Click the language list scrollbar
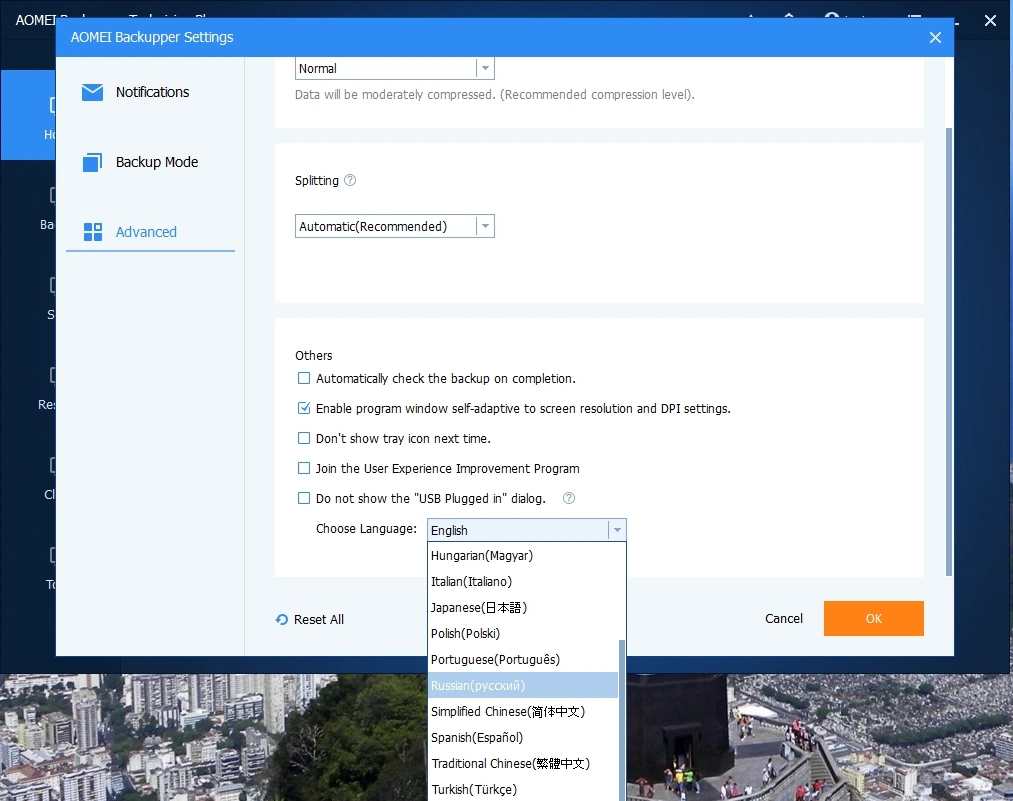1013x801 pixels. 621,720
